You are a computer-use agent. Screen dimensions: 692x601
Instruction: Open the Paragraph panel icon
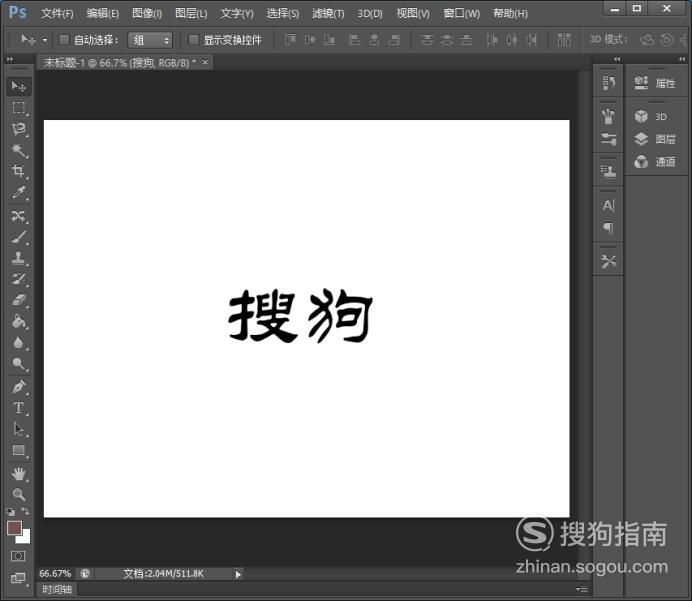click(609, 228)
